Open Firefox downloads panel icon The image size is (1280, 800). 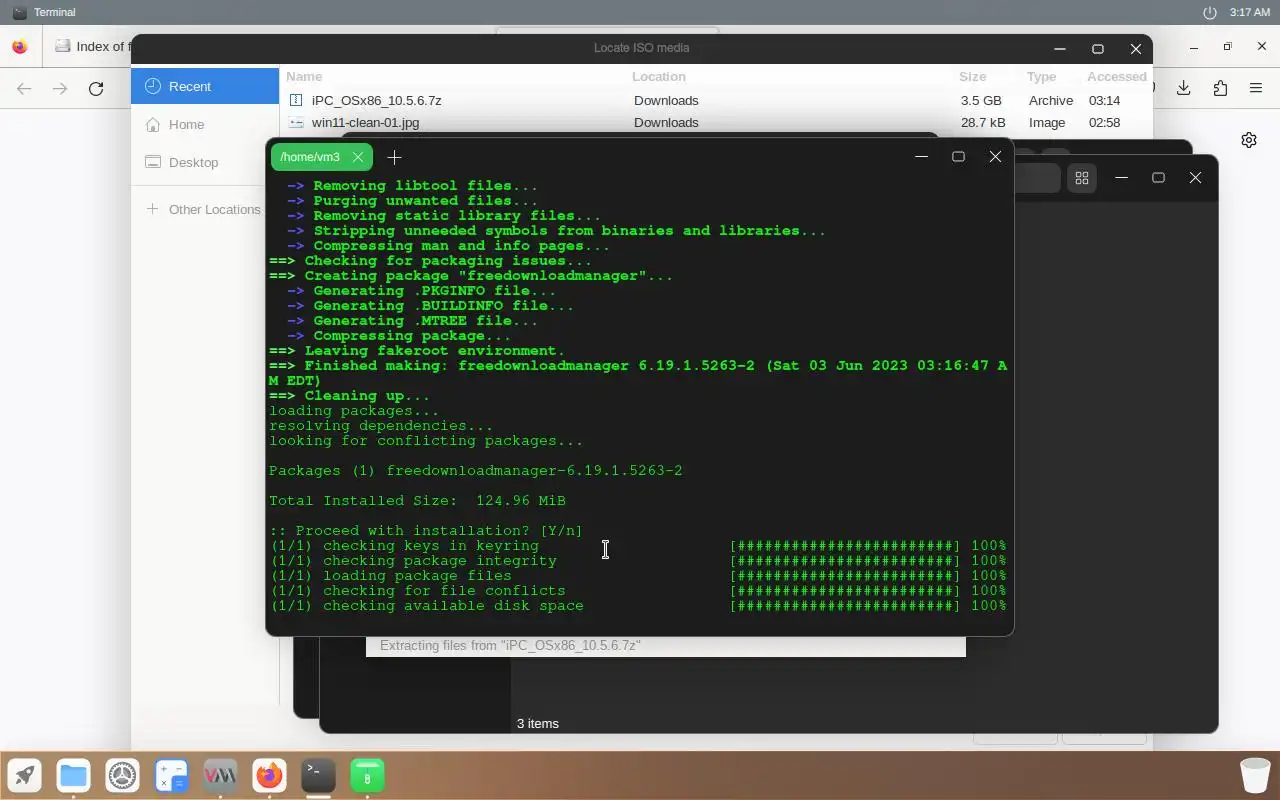(1184, 88)
